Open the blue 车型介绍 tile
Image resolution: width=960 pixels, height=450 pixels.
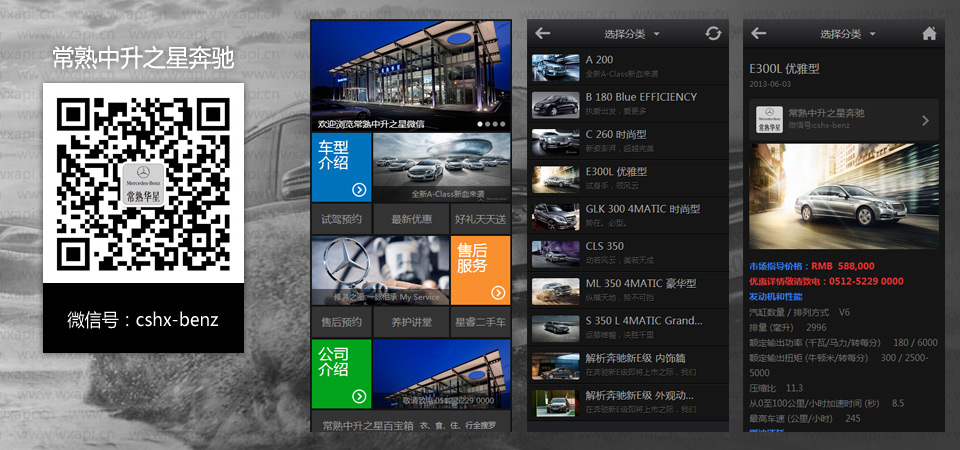(342, 168)
